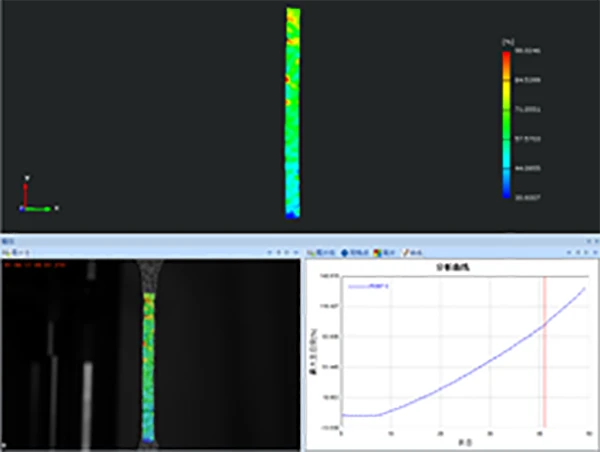
Task: Click the rainbow strain color legend bar
Action: pos(506,125)
